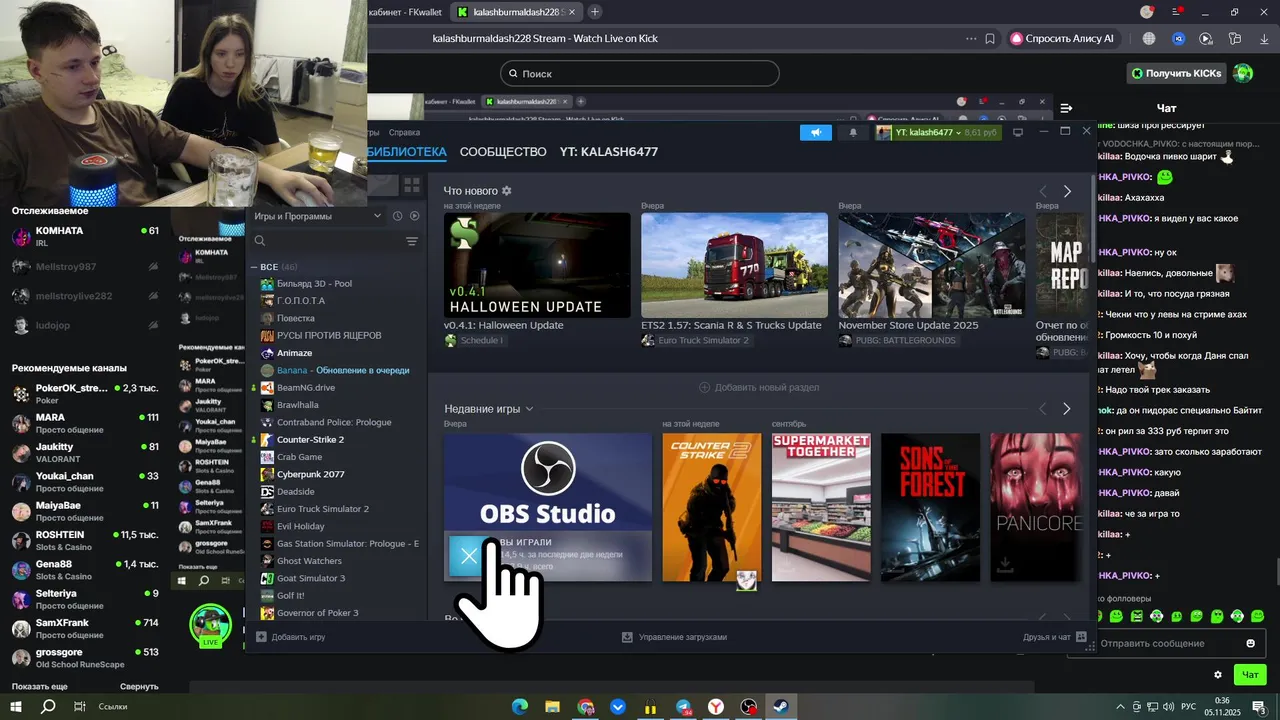The width and height of the screenshot is (1280, 720).
Task: Expand the Игры и Программы filter dropdown
Action: click(x=318, y=216)
